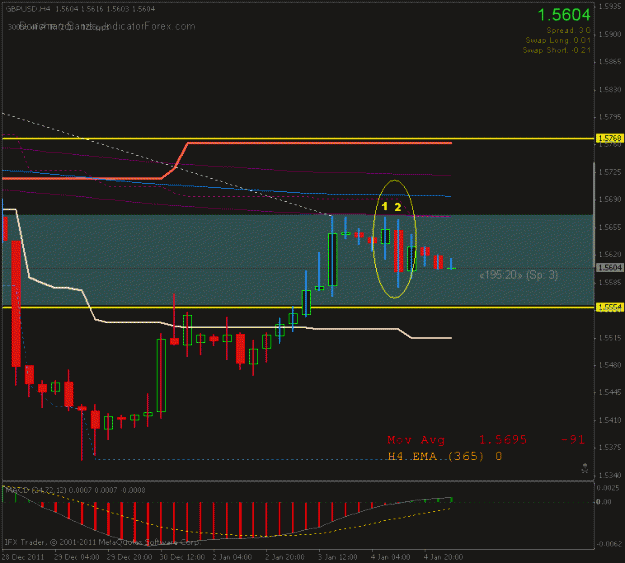This screenshot has height=563, width=625.
Task: Select the 29 Dec 04:00 time label
Action: (x=77, y=557)
